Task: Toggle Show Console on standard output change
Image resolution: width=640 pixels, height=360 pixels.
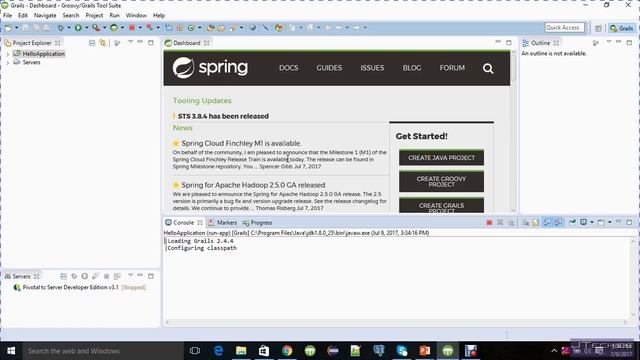Action: 547,222
